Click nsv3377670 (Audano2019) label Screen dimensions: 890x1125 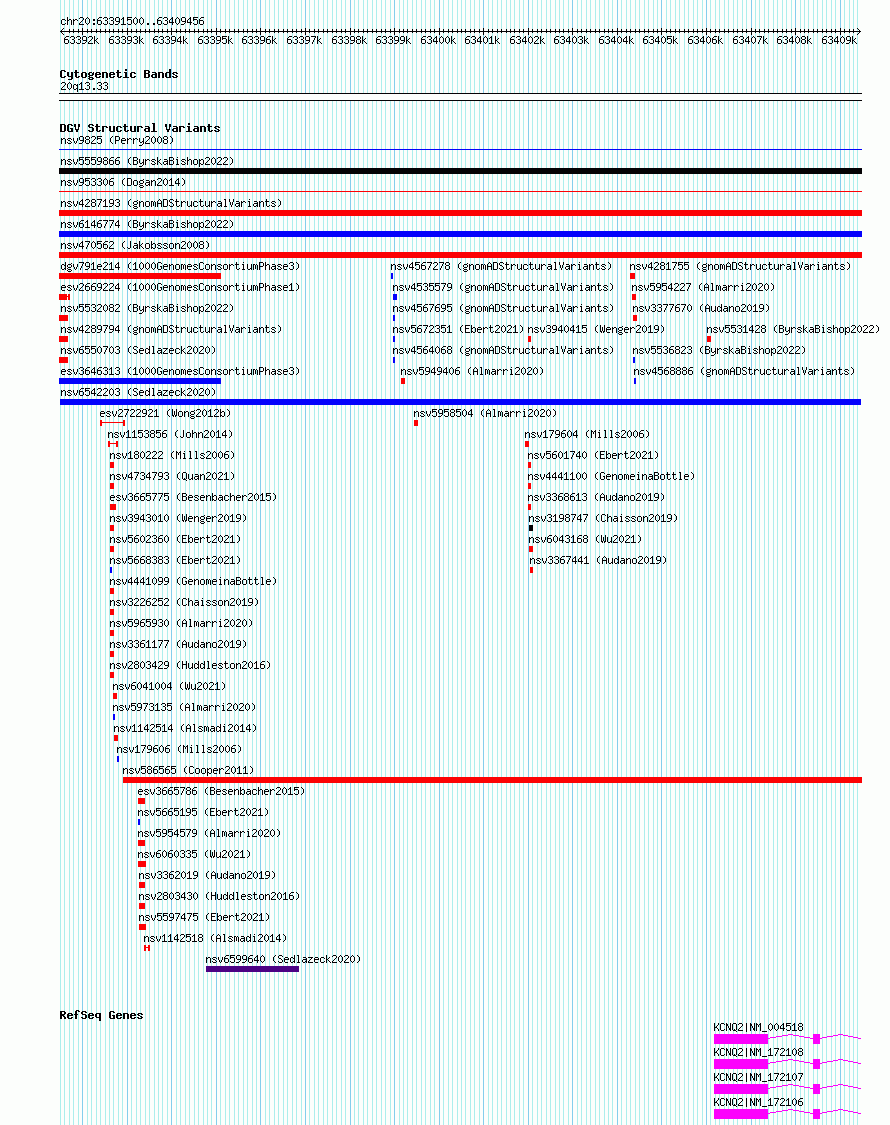pyautogui.click(x=701, y=308)
